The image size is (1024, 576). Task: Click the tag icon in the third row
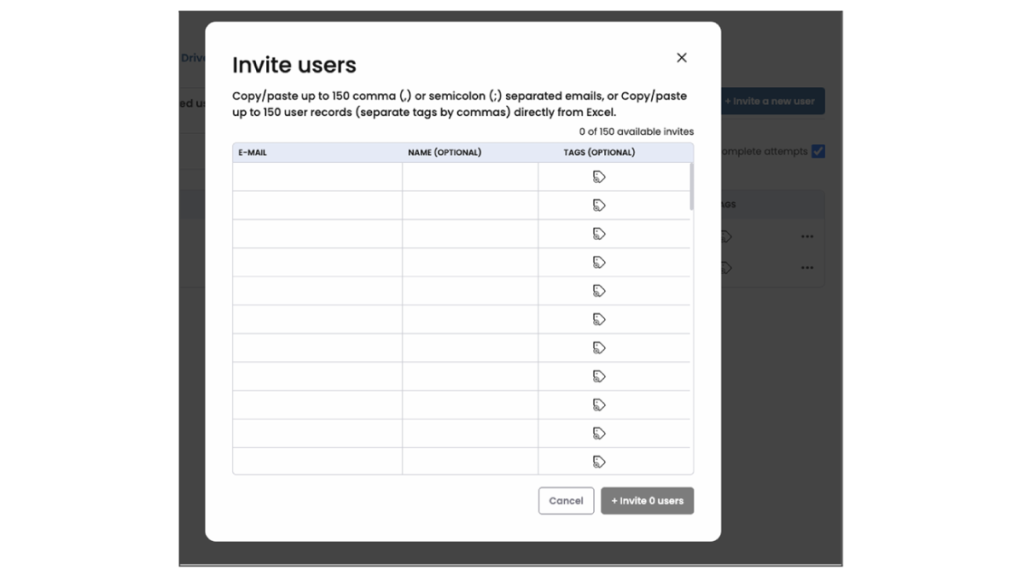(599, 234)
